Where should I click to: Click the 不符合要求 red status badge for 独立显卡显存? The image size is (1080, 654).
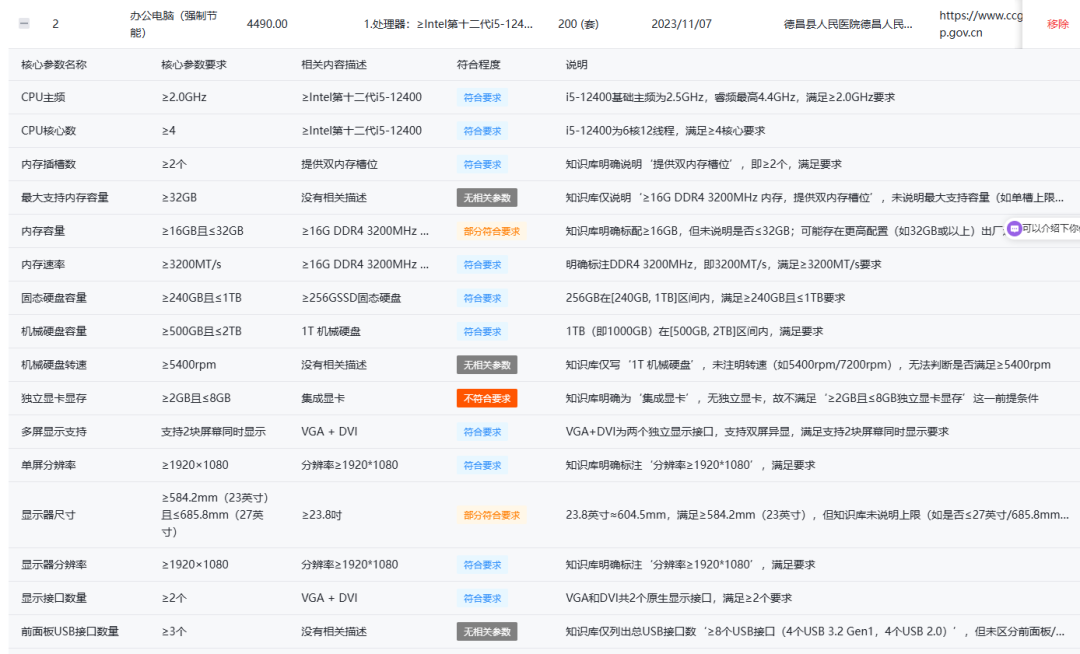point(486,398)
